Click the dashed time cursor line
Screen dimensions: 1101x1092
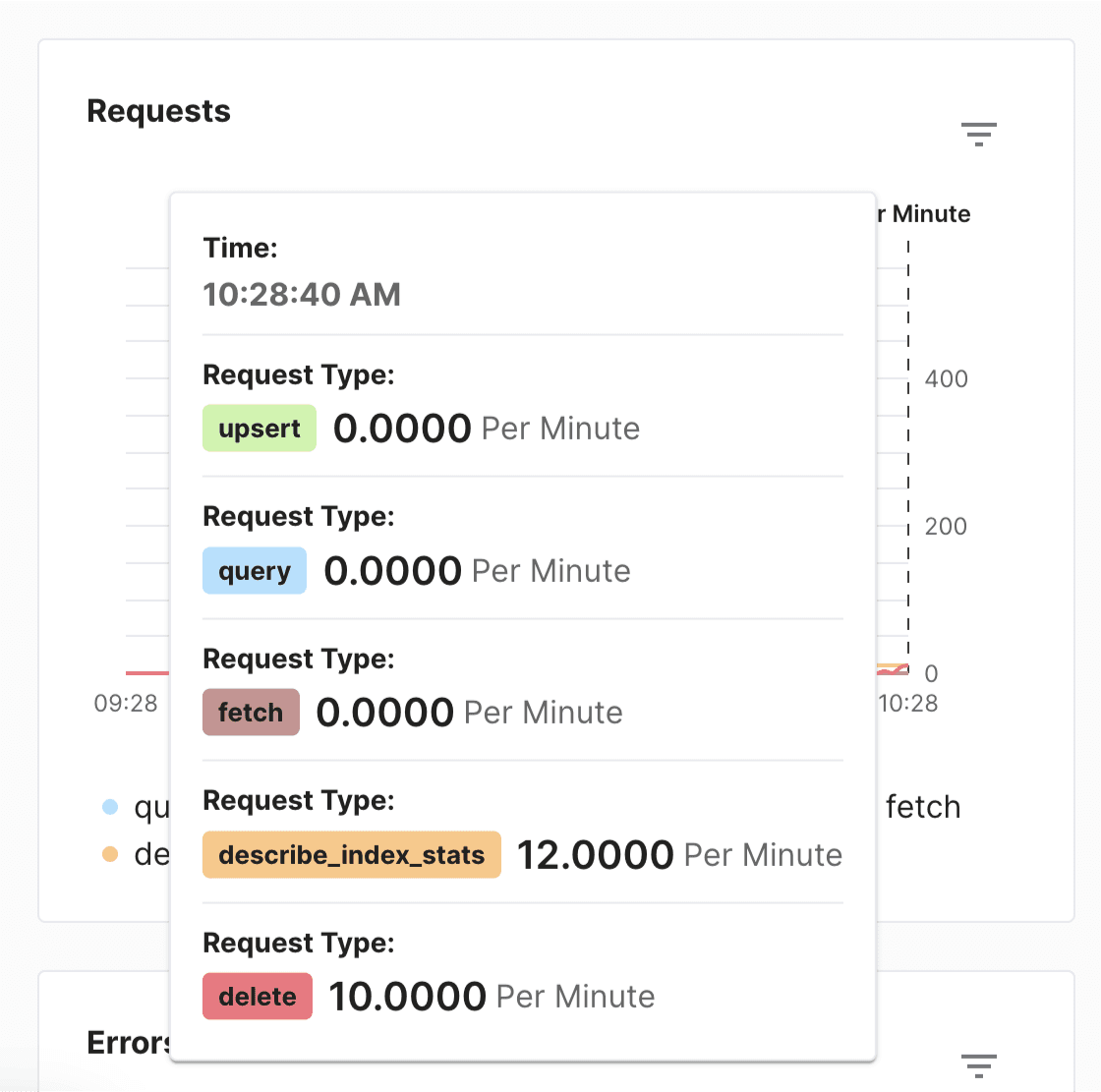(908, 456)
